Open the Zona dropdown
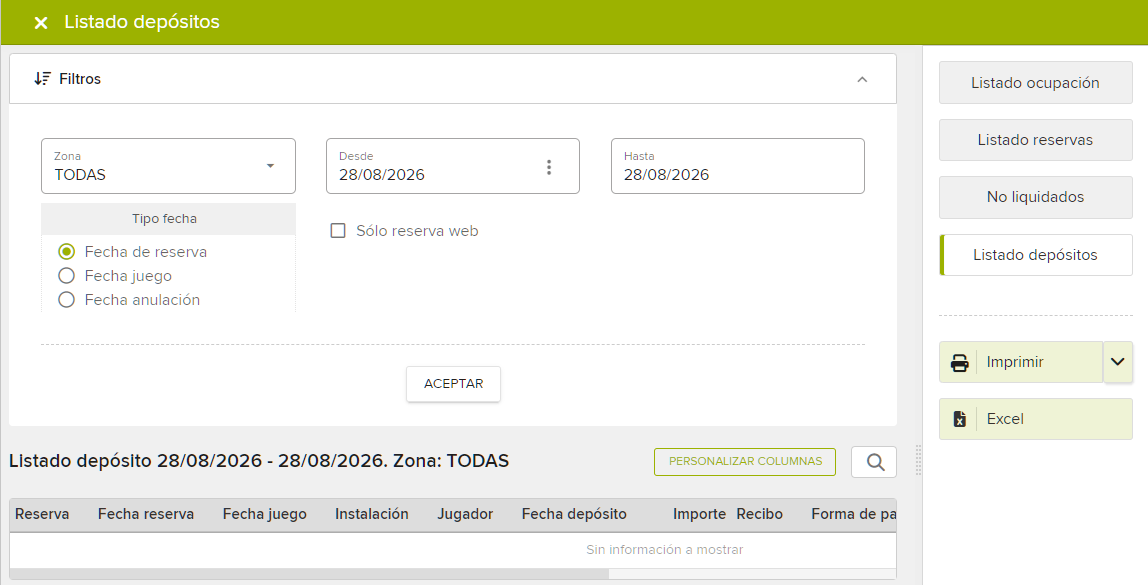This screenshot has width=1148, height=585. point(168,166)
